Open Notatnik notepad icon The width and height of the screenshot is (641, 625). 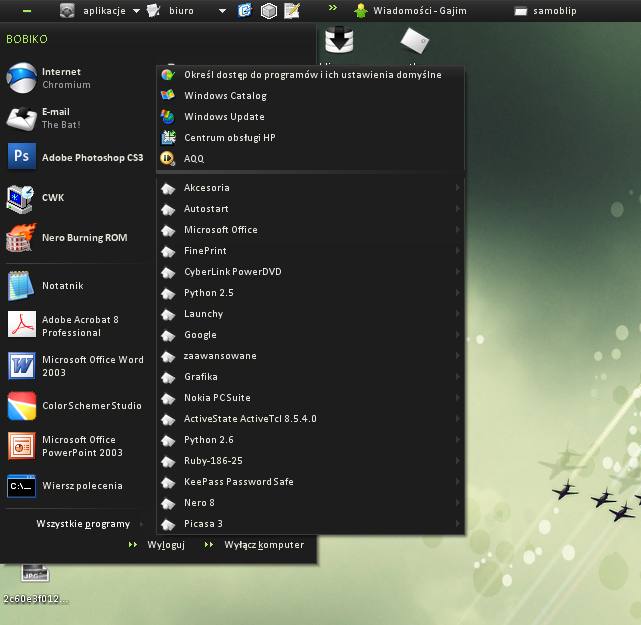pyautogui.click(x=21, y=285)
